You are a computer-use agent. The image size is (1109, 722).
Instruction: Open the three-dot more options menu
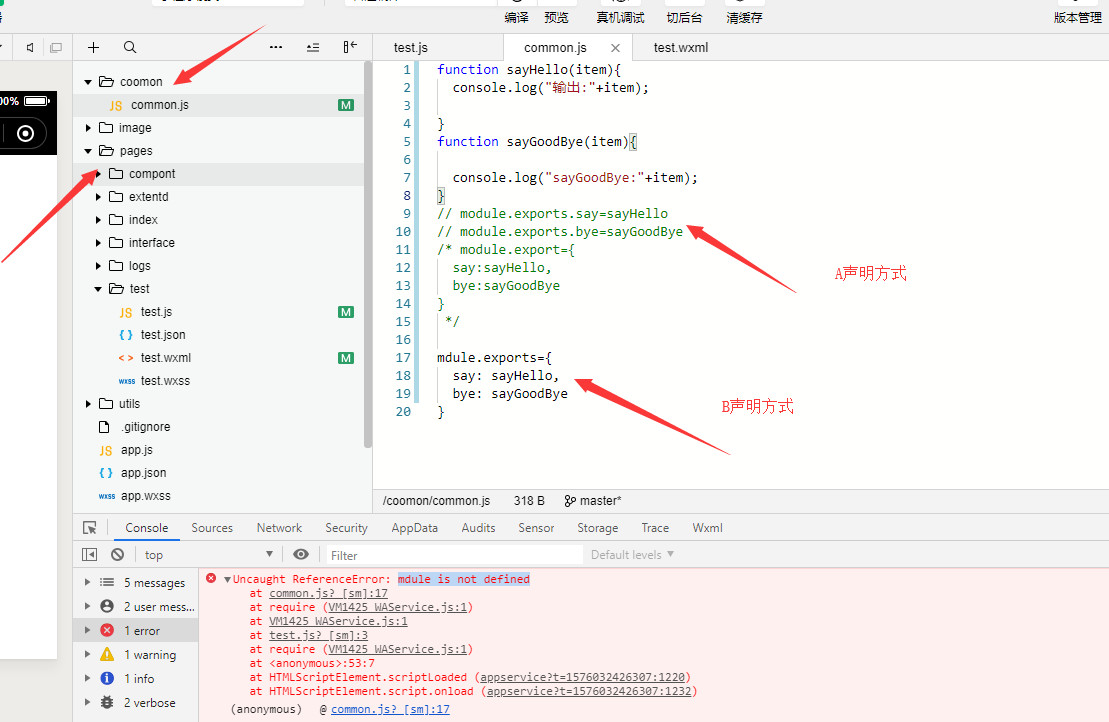click(x=276, y=47)
